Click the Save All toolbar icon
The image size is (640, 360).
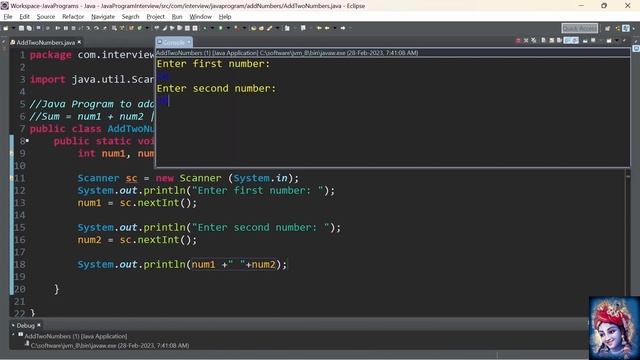29,28
